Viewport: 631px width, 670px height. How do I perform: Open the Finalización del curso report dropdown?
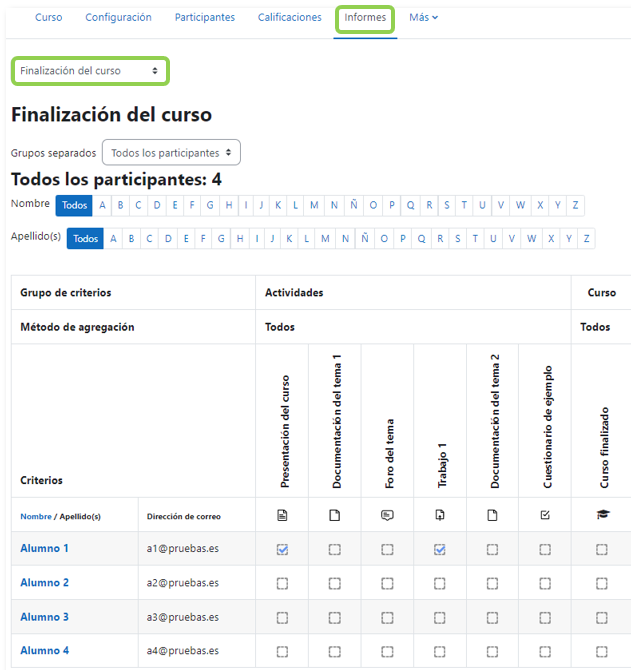click(90, 71)
